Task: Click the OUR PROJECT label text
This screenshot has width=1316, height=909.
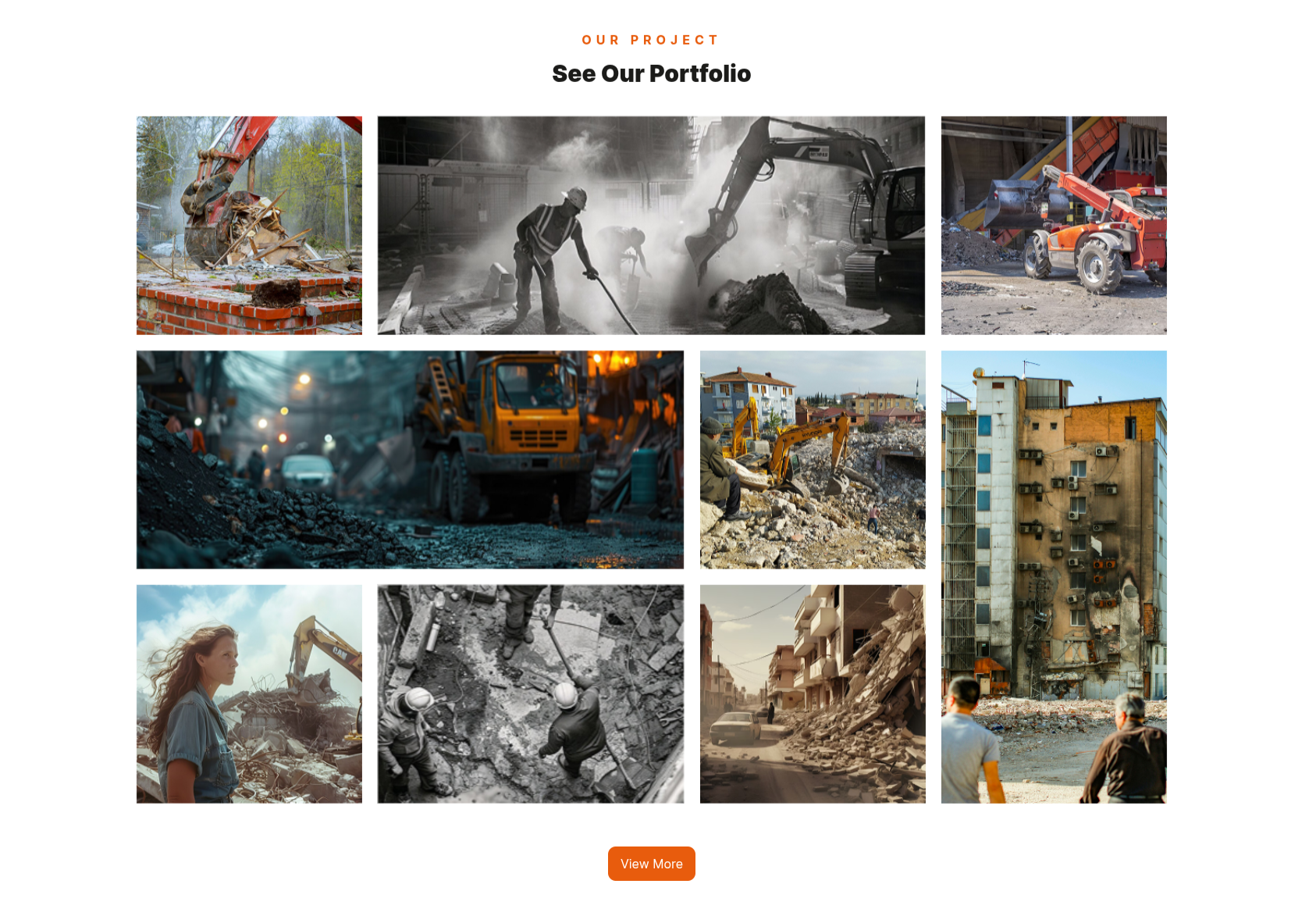Action: [x=650, y=40]
